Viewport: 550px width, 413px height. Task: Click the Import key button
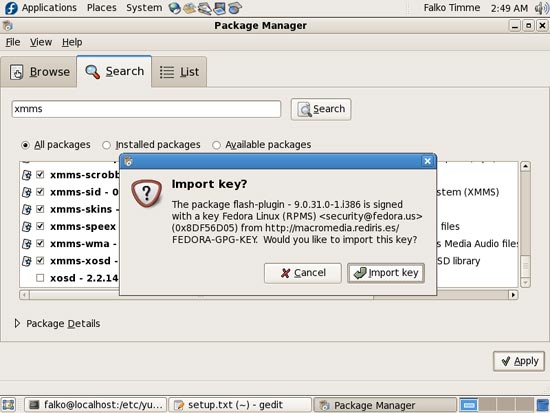coord(386,273)
